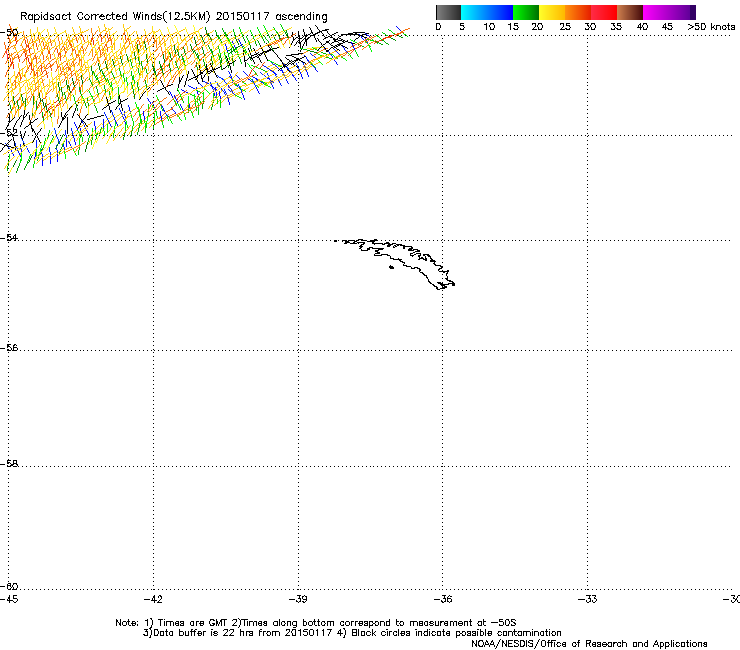The image size is (740, 650).
Task: Click the -42 longitude axis label
Action: (x=153, y=599)
